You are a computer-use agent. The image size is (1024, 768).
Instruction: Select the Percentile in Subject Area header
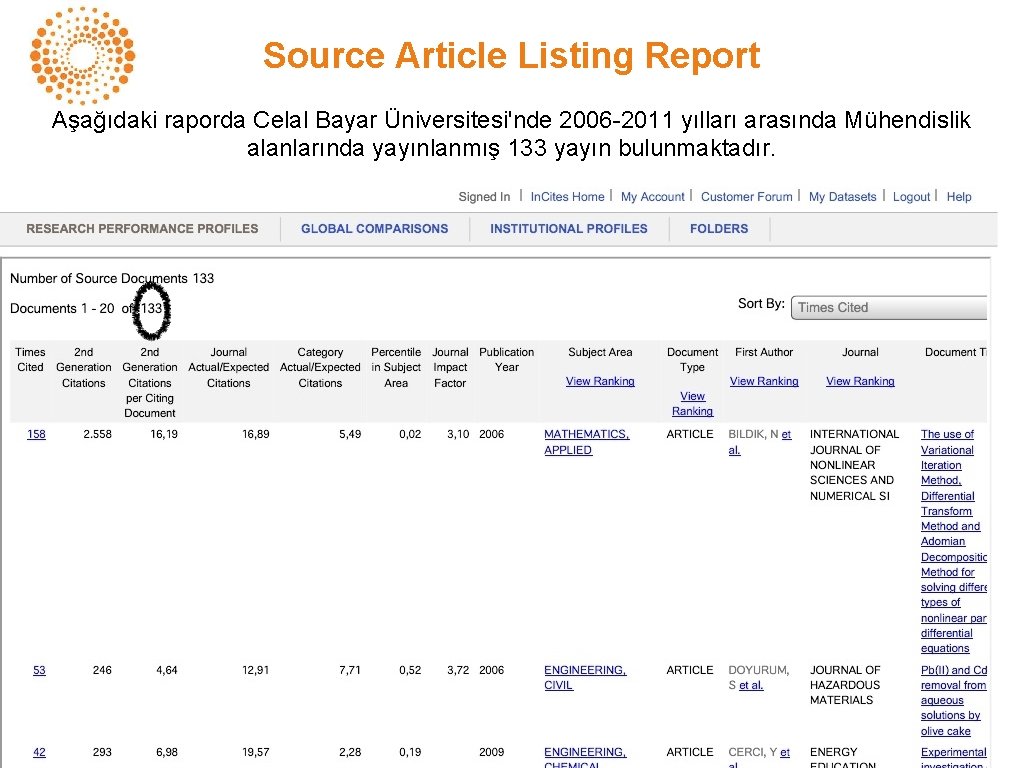point(396,368)
